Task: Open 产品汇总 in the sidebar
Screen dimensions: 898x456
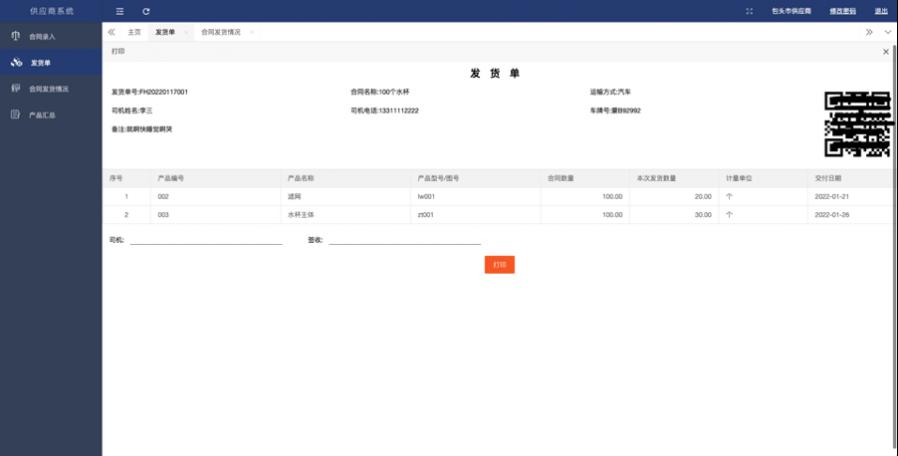Action: (x=51, y=115)
